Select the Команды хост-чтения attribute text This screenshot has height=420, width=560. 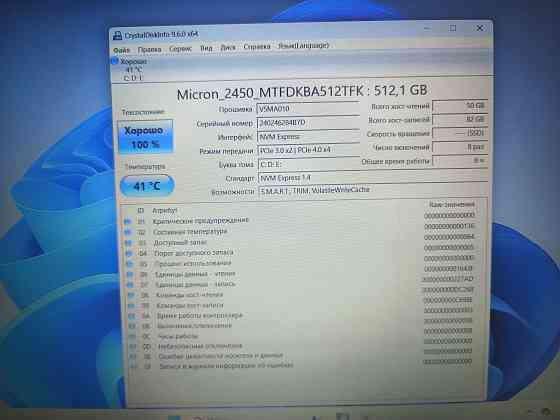190,295
